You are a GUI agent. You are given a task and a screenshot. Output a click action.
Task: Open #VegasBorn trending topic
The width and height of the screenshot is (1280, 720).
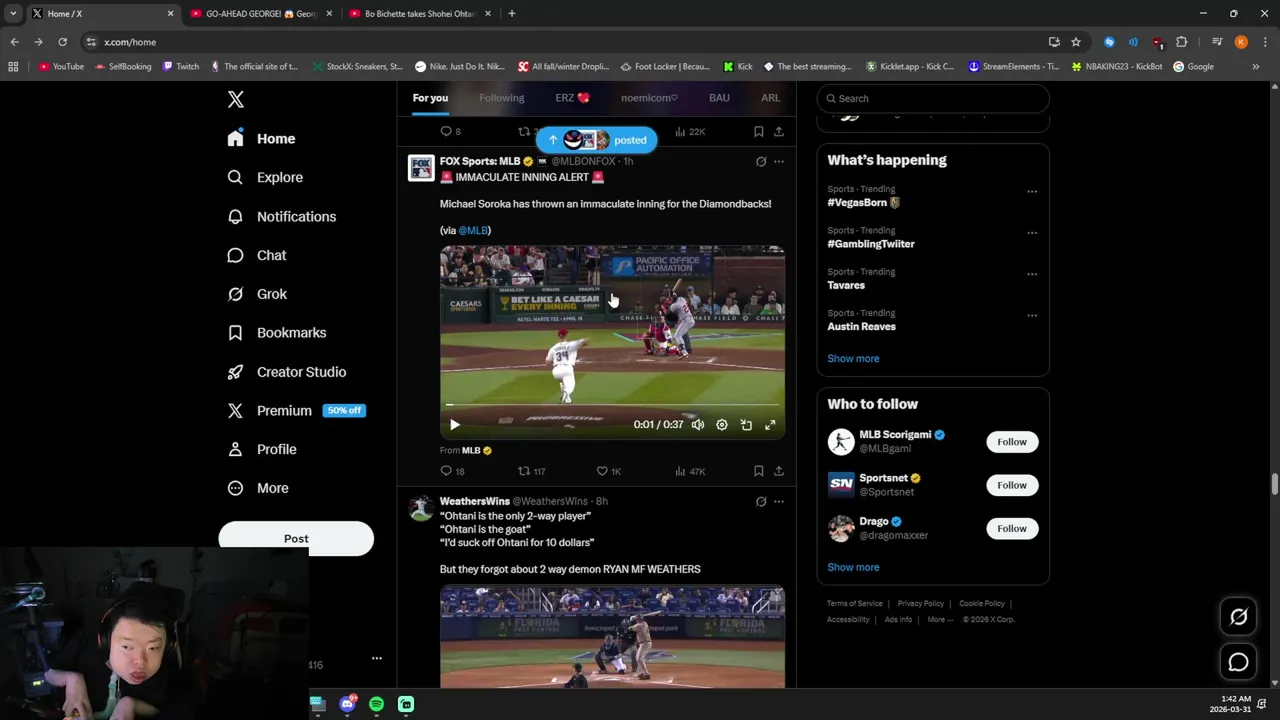[863, 202]
